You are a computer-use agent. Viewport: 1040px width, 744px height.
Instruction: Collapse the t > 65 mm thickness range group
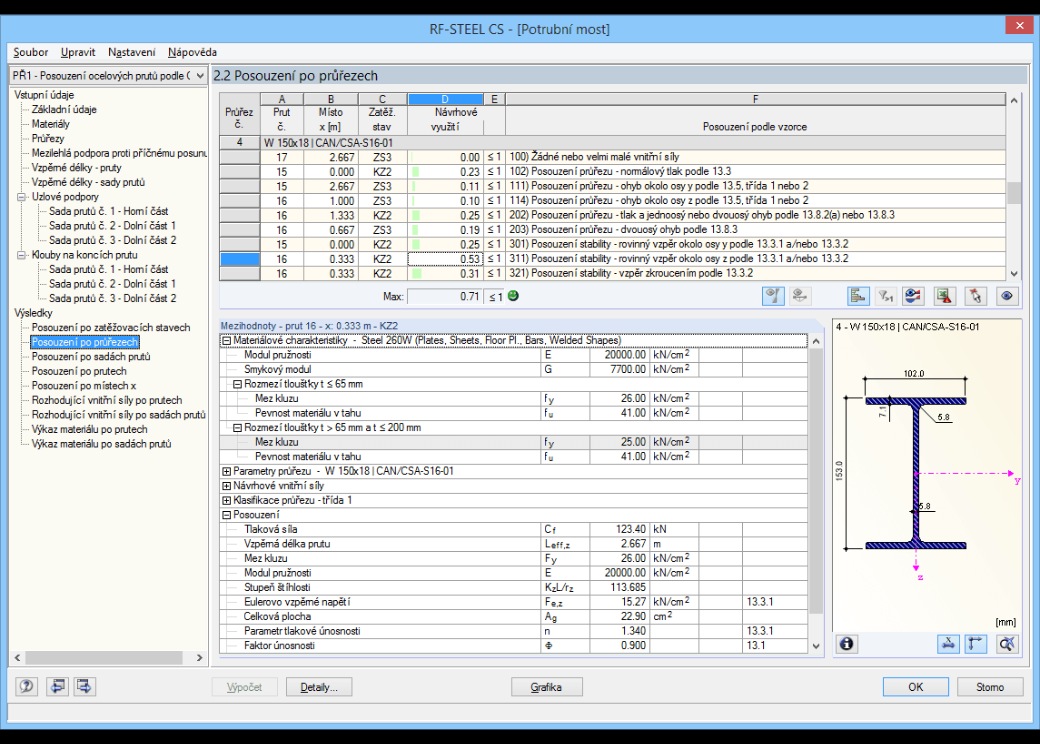237,428
